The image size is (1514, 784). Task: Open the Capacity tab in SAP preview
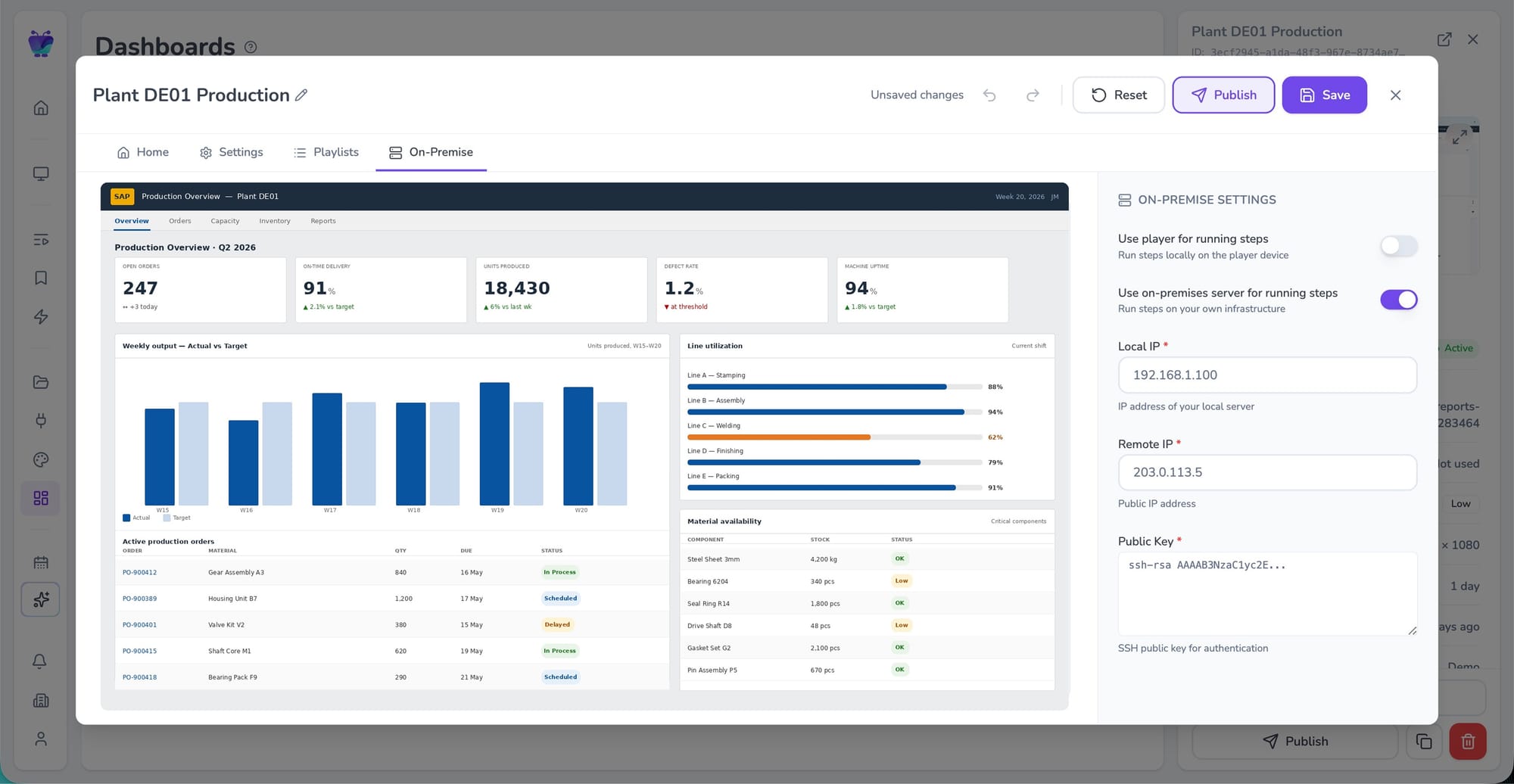(x=225, y=221)
